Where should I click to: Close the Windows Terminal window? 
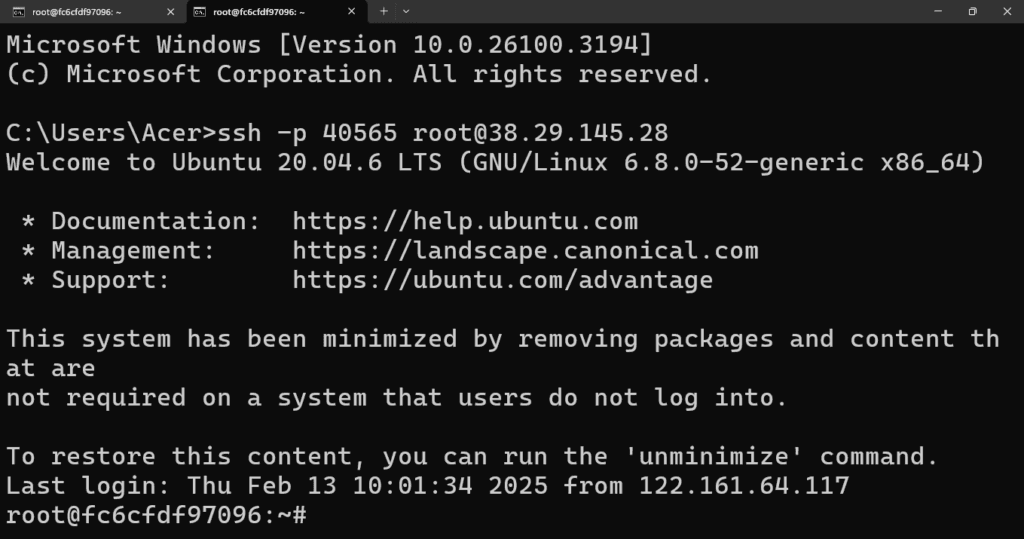pos(1007,11)
